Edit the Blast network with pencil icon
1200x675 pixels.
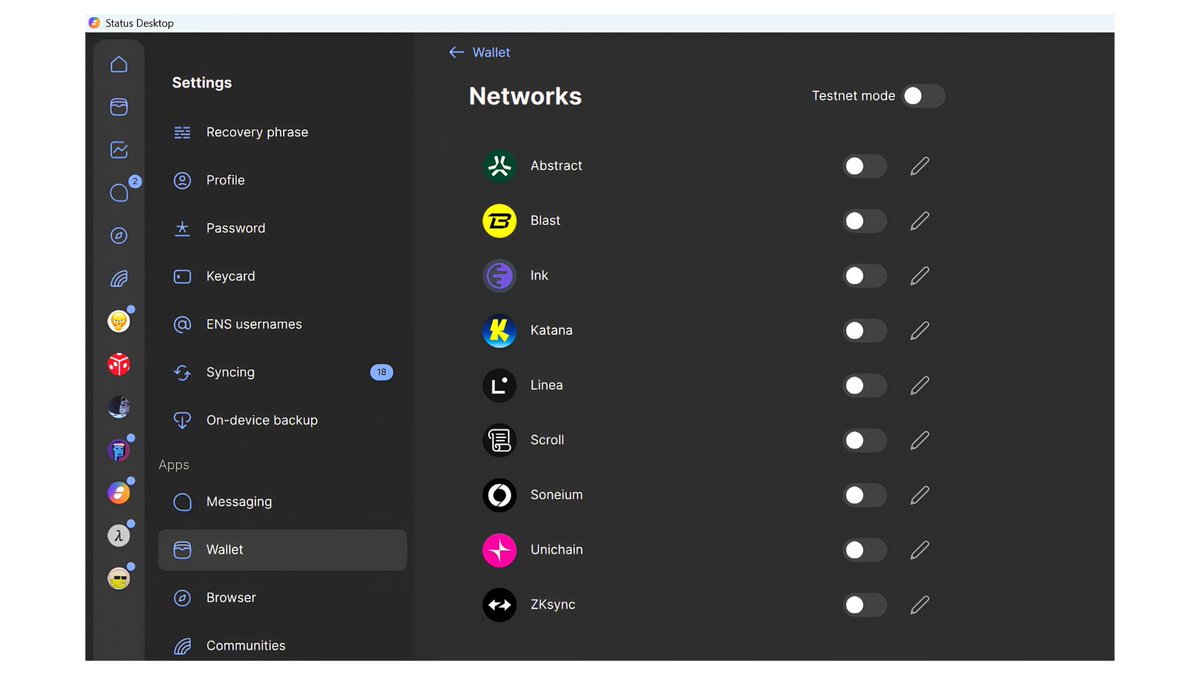coord(920,221)
